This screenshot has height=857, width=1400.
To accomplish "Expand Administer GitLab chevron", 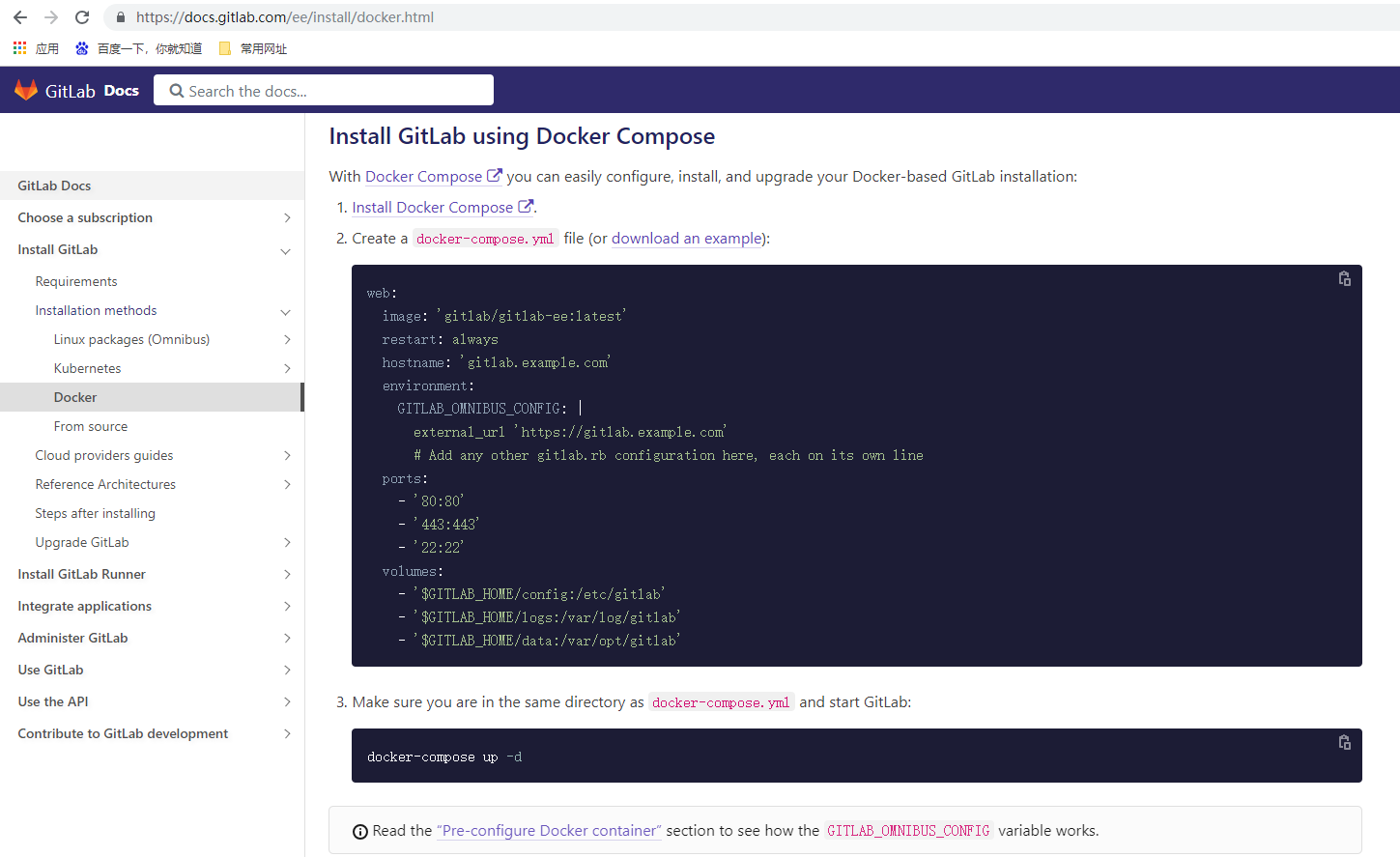I will [x=287, y=638].
